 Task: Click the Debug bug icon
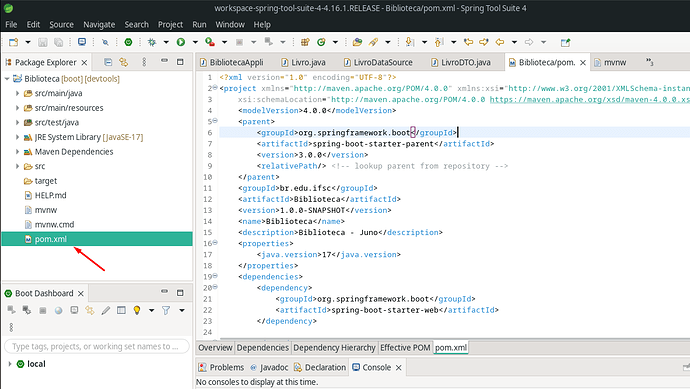[x=152, y=42]
